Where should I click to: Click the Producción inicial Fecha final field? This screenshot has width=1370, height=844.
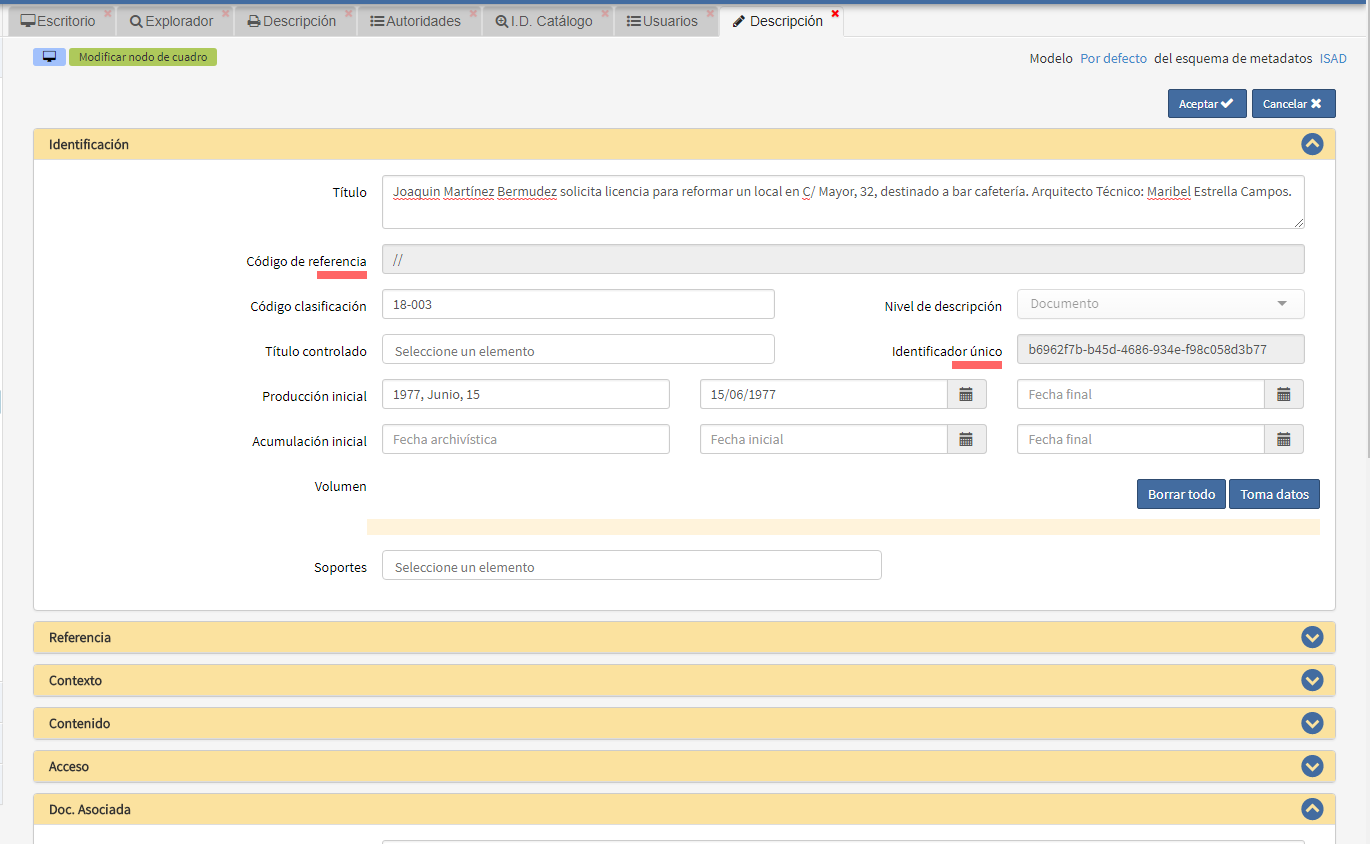click(x=1141, y=394)
